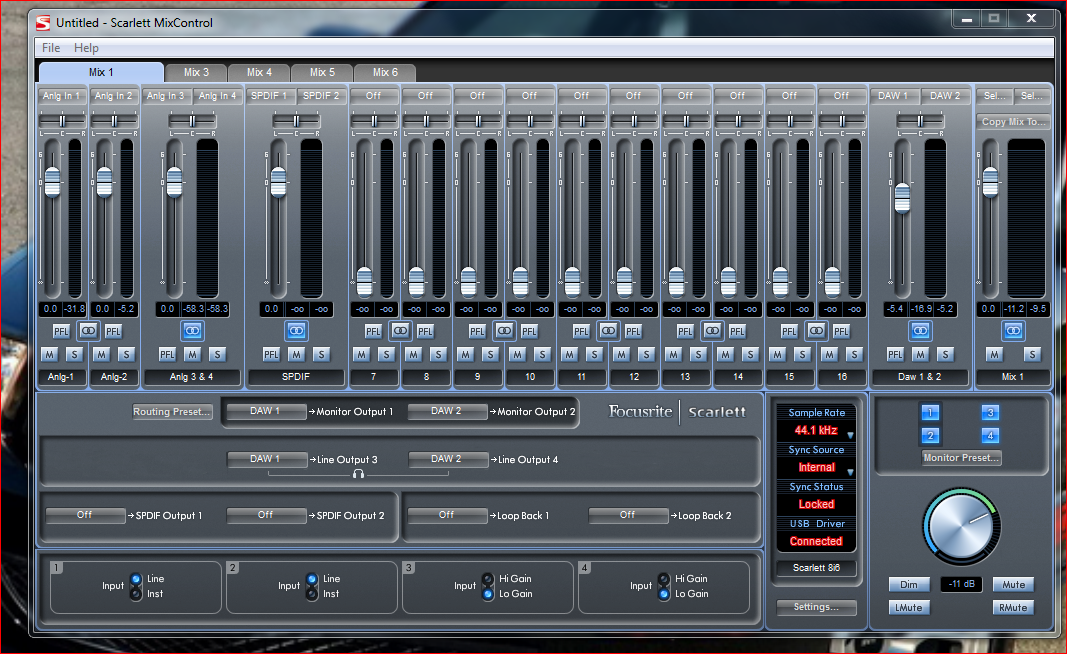Toggle stereo link icon on Mix 1 output
1067x654 pixels.
point(1013,331)
